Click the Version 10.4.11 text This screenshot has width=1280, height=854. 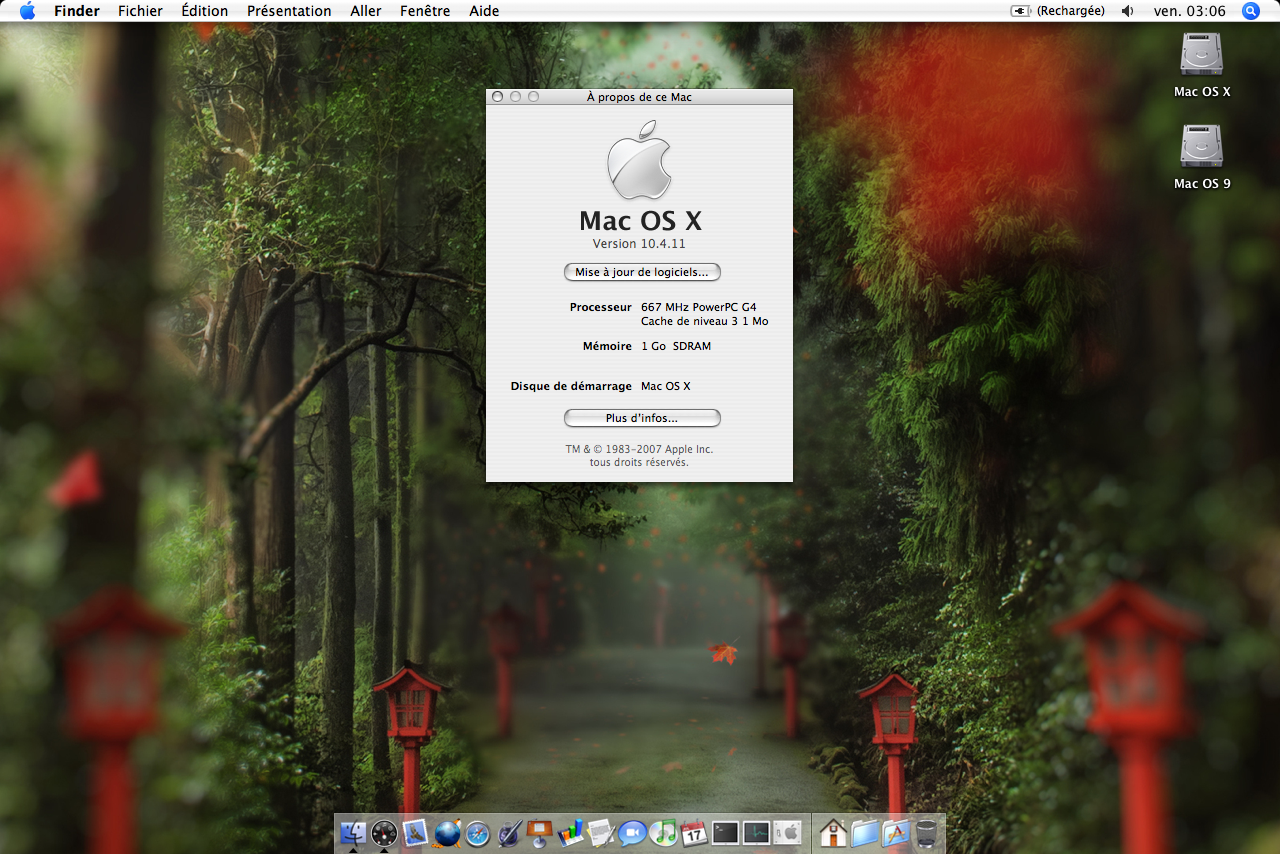[x=639, y=244]
